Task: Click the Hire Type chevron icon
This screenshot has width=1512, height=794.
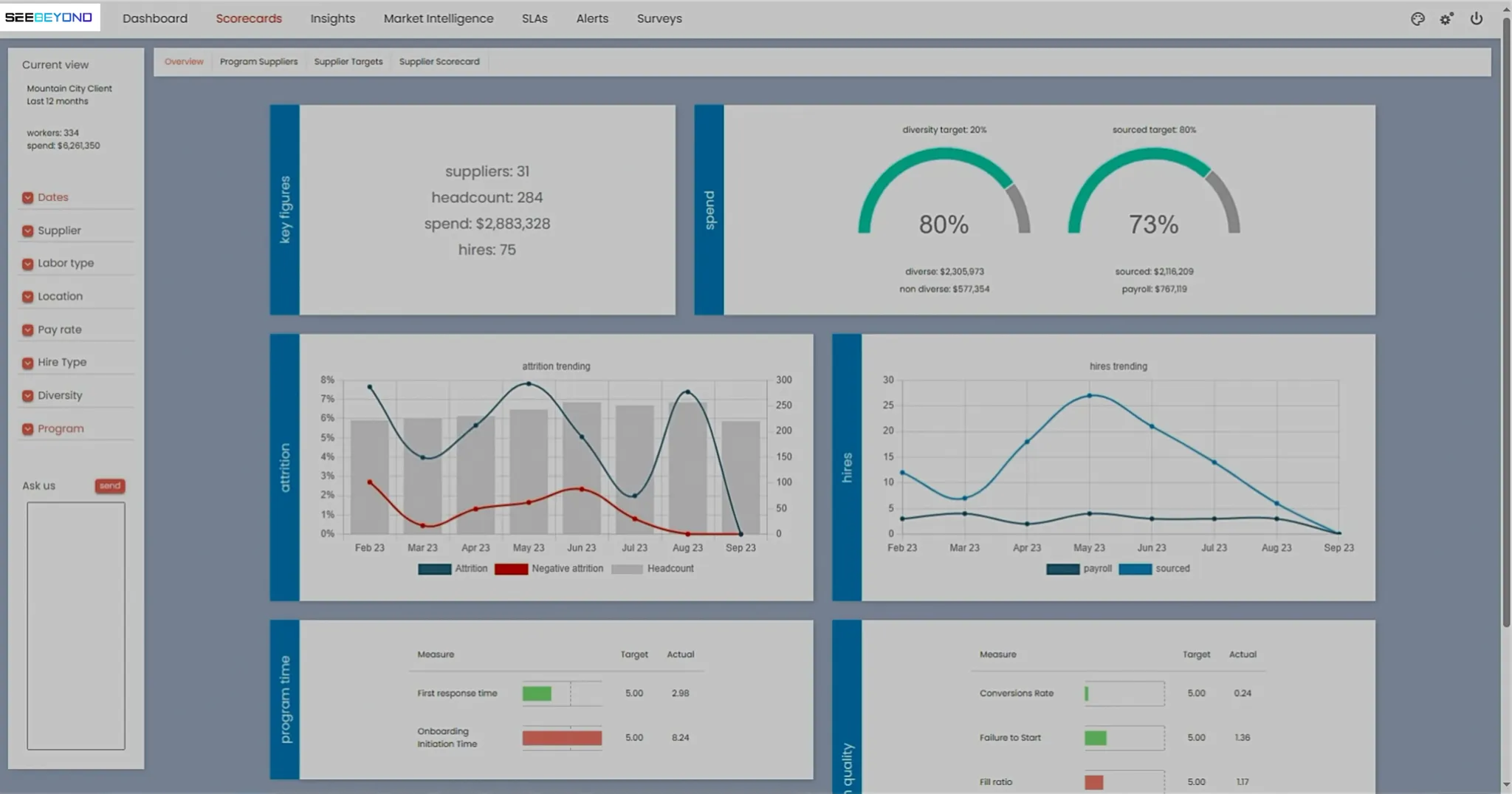Action: pyautogui.click(x=27, y=363)
